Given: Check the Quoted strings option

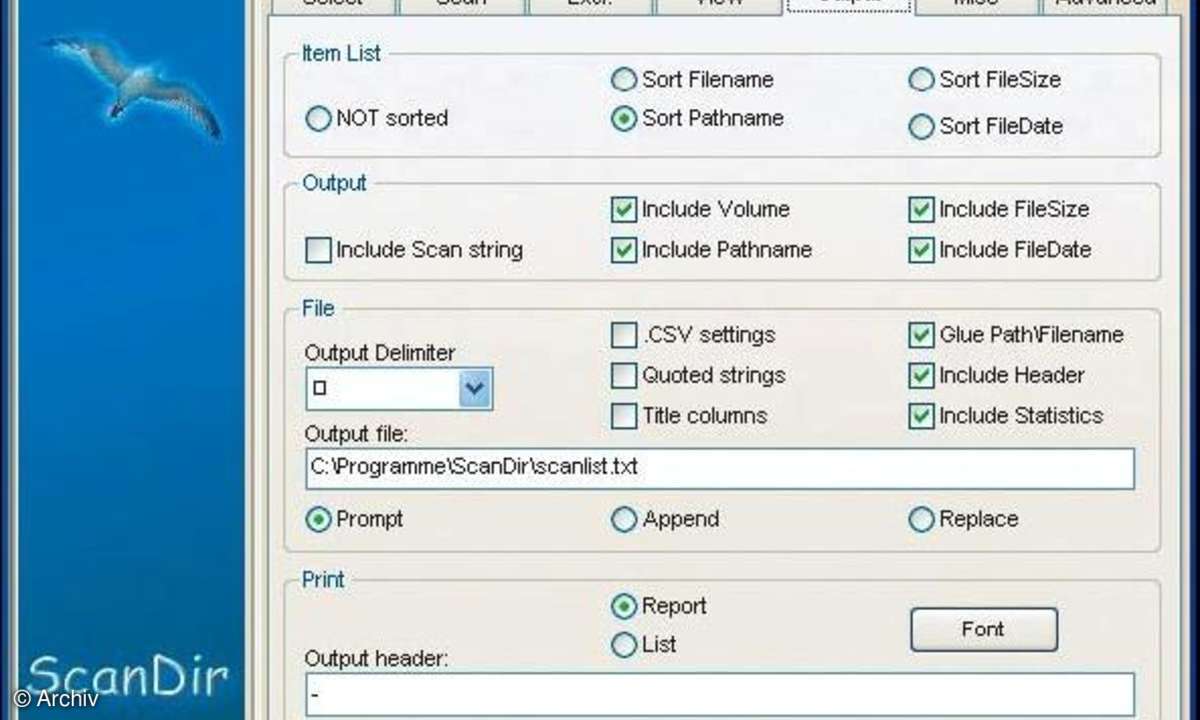Looking at the screenshot, I should [x=624, y=376].
